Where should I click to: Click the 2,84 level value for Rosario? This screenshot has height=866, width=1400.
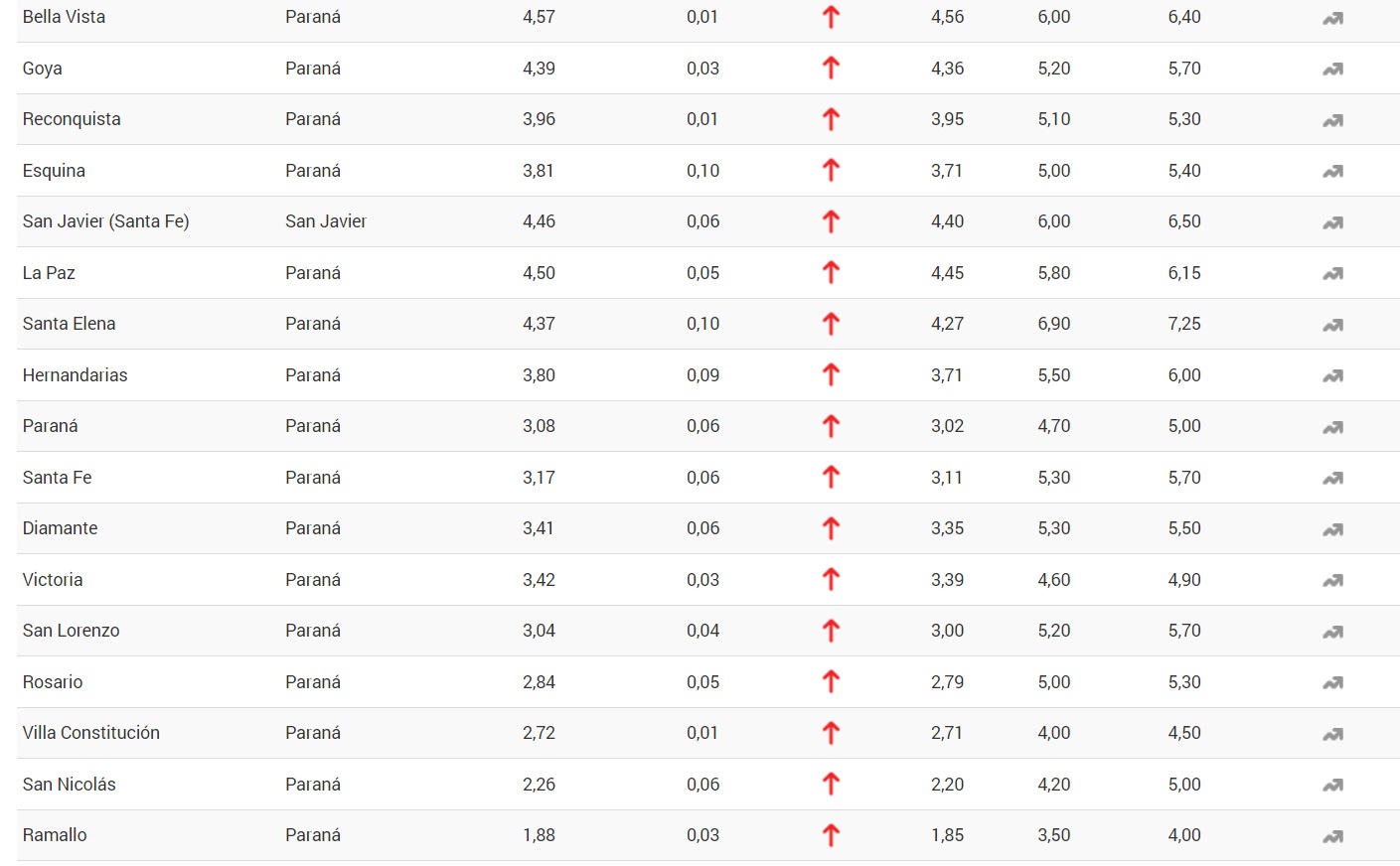[539, 682]
